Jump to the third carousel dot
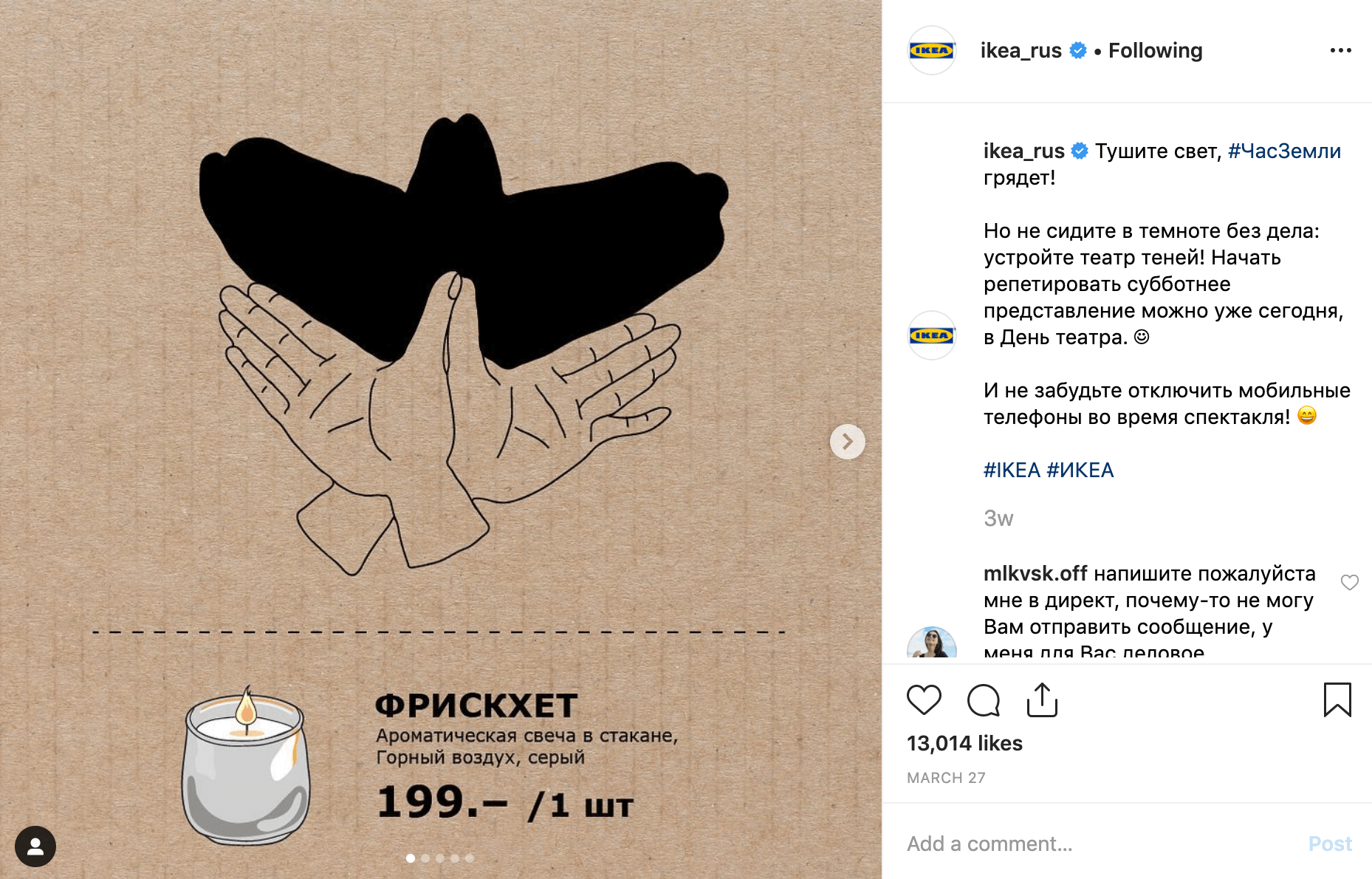 [440, 858]
